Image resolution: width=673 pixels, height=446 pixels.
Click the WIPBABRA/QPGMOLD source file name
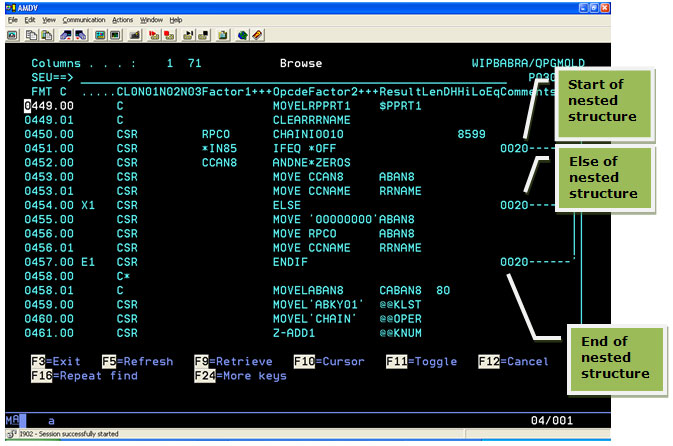(528, 63)
